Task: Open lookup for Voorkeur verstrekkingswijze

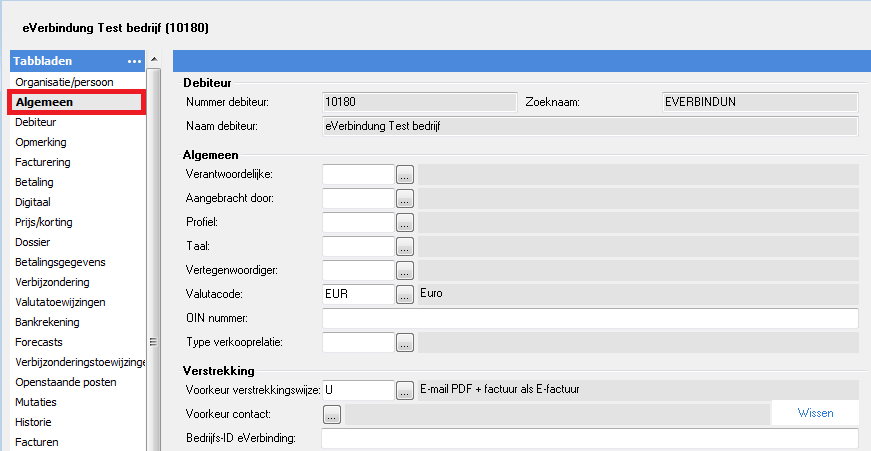Action: click(x=405, y=390)
